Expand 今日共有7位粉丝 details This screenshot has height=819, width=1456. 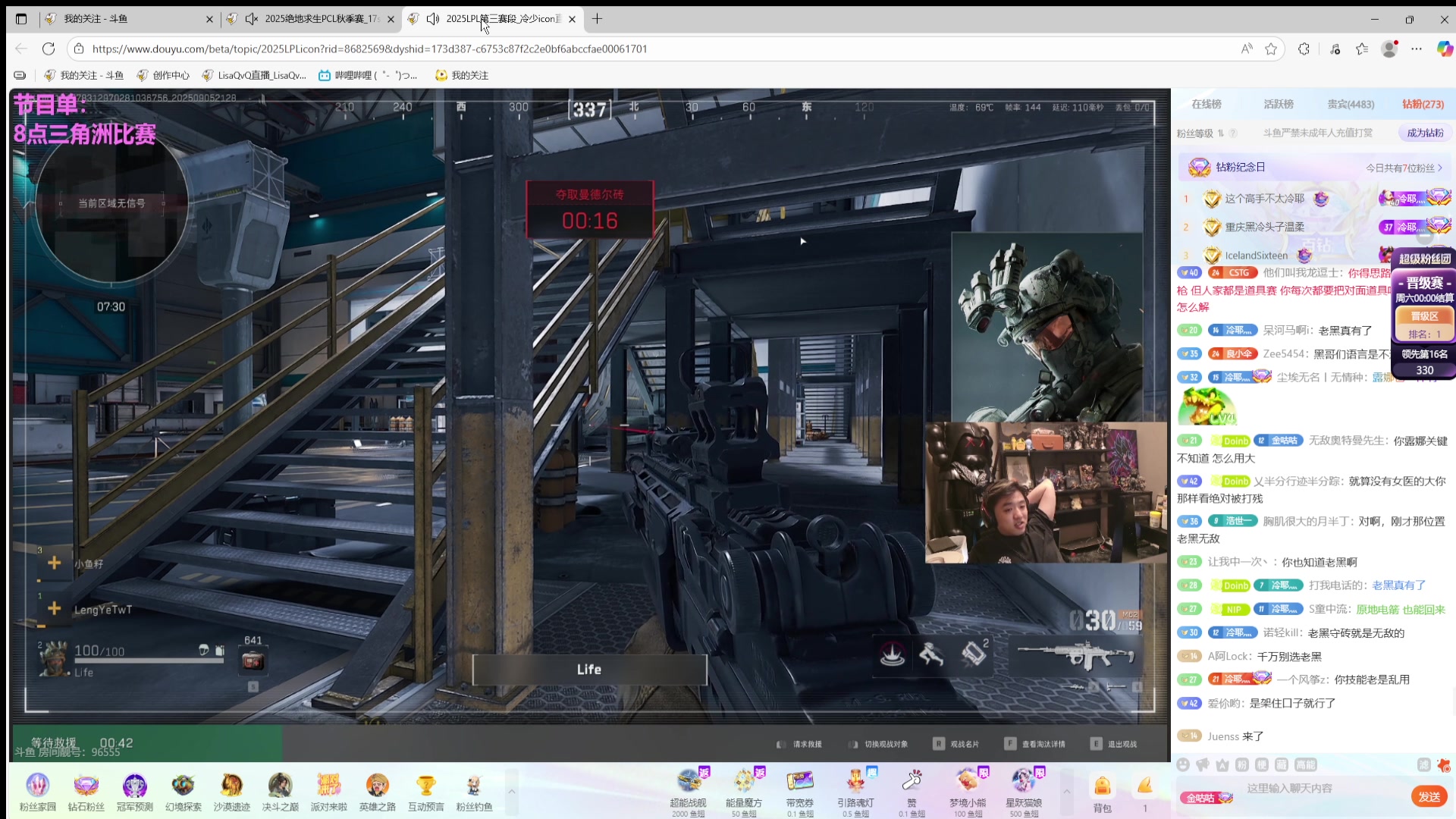1404,168
